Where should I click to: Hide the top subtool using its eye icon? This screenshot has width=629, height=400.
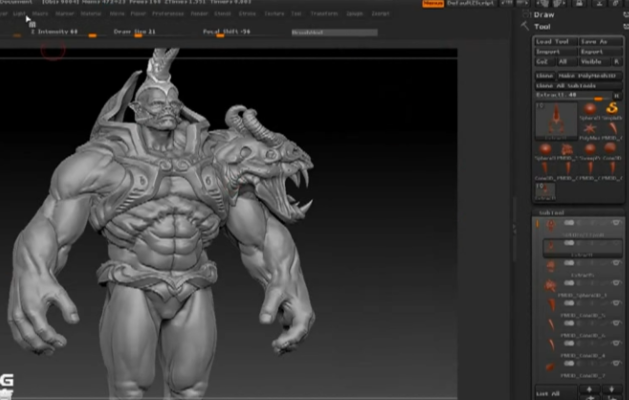617,223
